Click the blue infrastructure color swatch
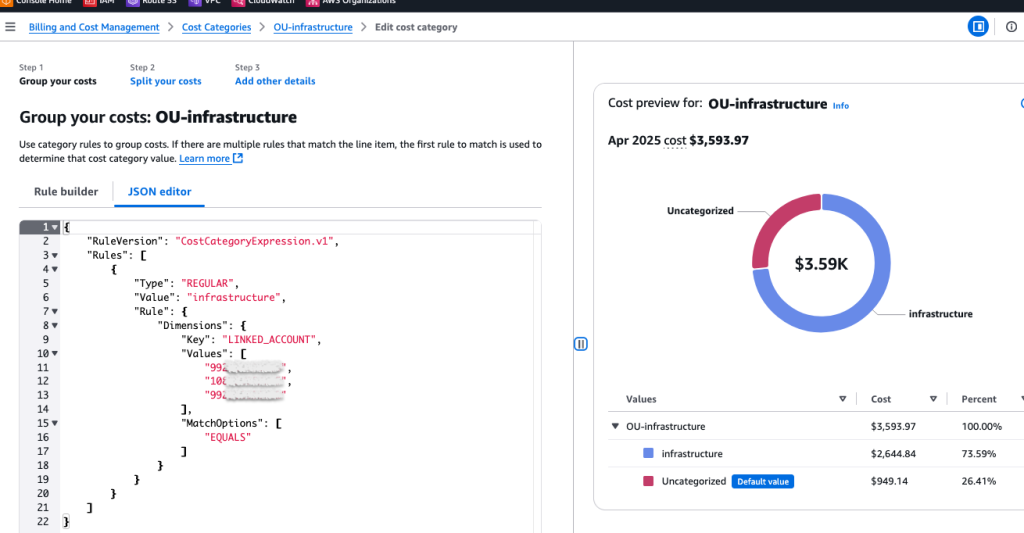 [x=648, y=453]
